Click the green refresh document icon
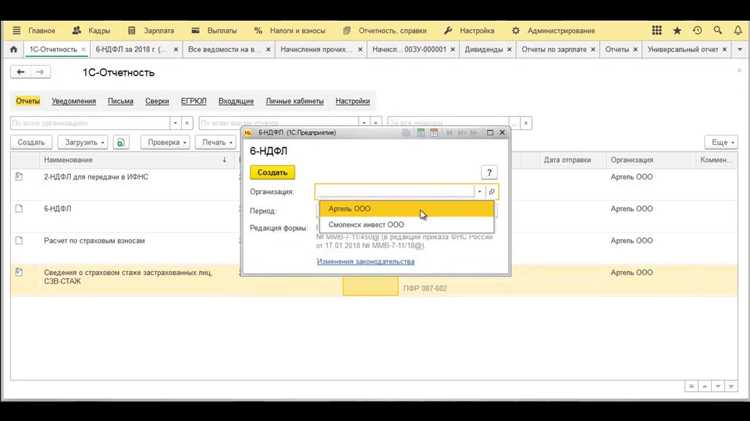The width and height of the screenshot is (750, 421). (121, 143)
